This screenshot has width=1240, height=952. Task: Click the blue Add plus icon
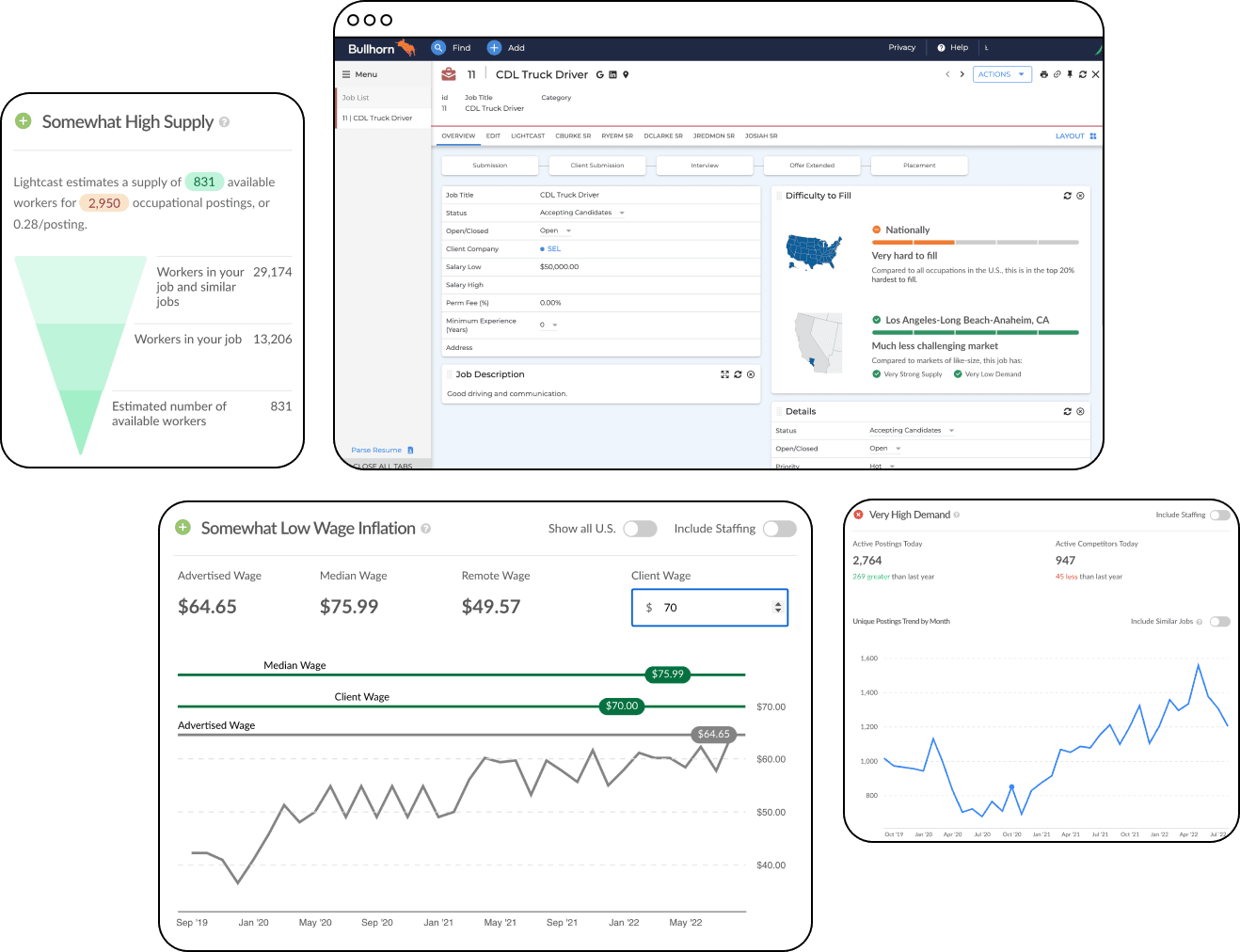pyautogui.click(x=494, y=48)
